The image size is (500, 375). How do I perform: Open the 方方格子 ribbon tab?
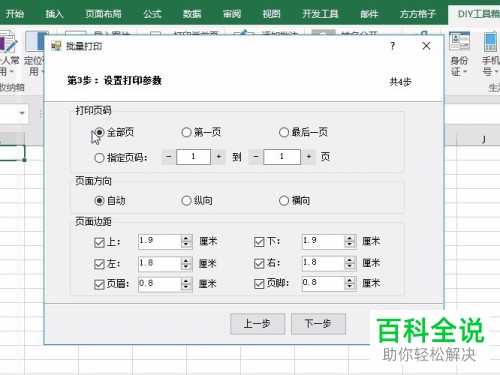click(418, 14)
